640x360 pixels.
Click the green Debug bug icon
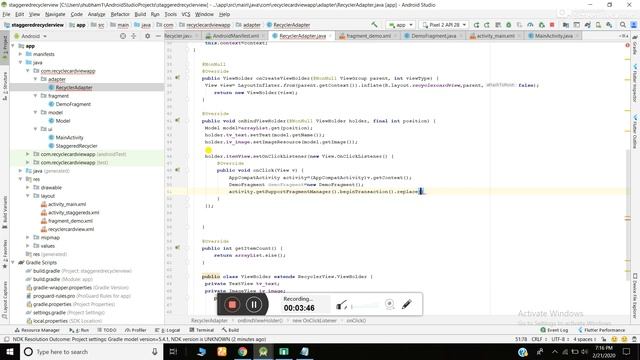pyautogui.click(x=509, y=25)
